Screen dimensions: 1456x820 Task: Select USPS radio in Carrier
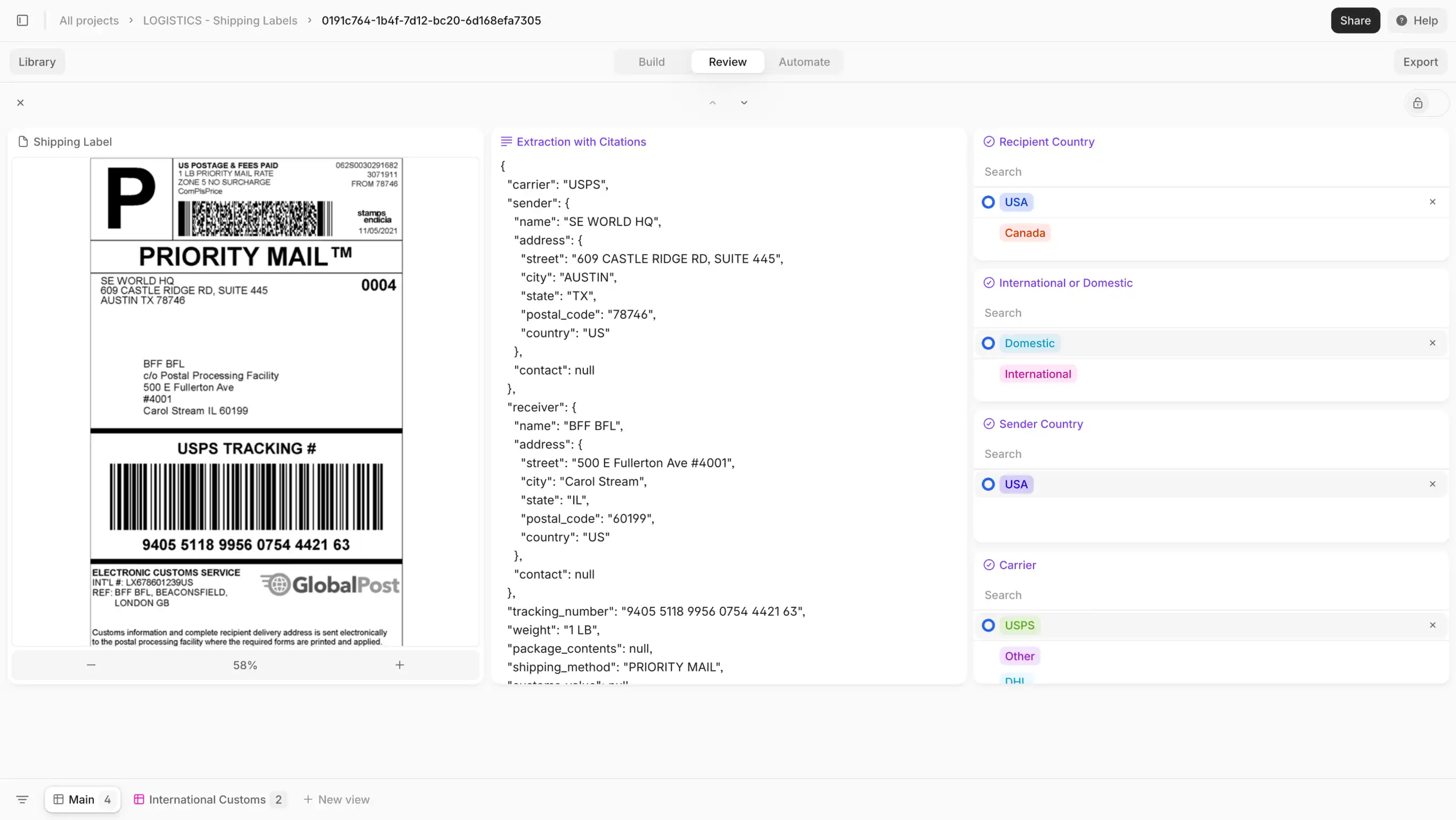tap(988, 626)
